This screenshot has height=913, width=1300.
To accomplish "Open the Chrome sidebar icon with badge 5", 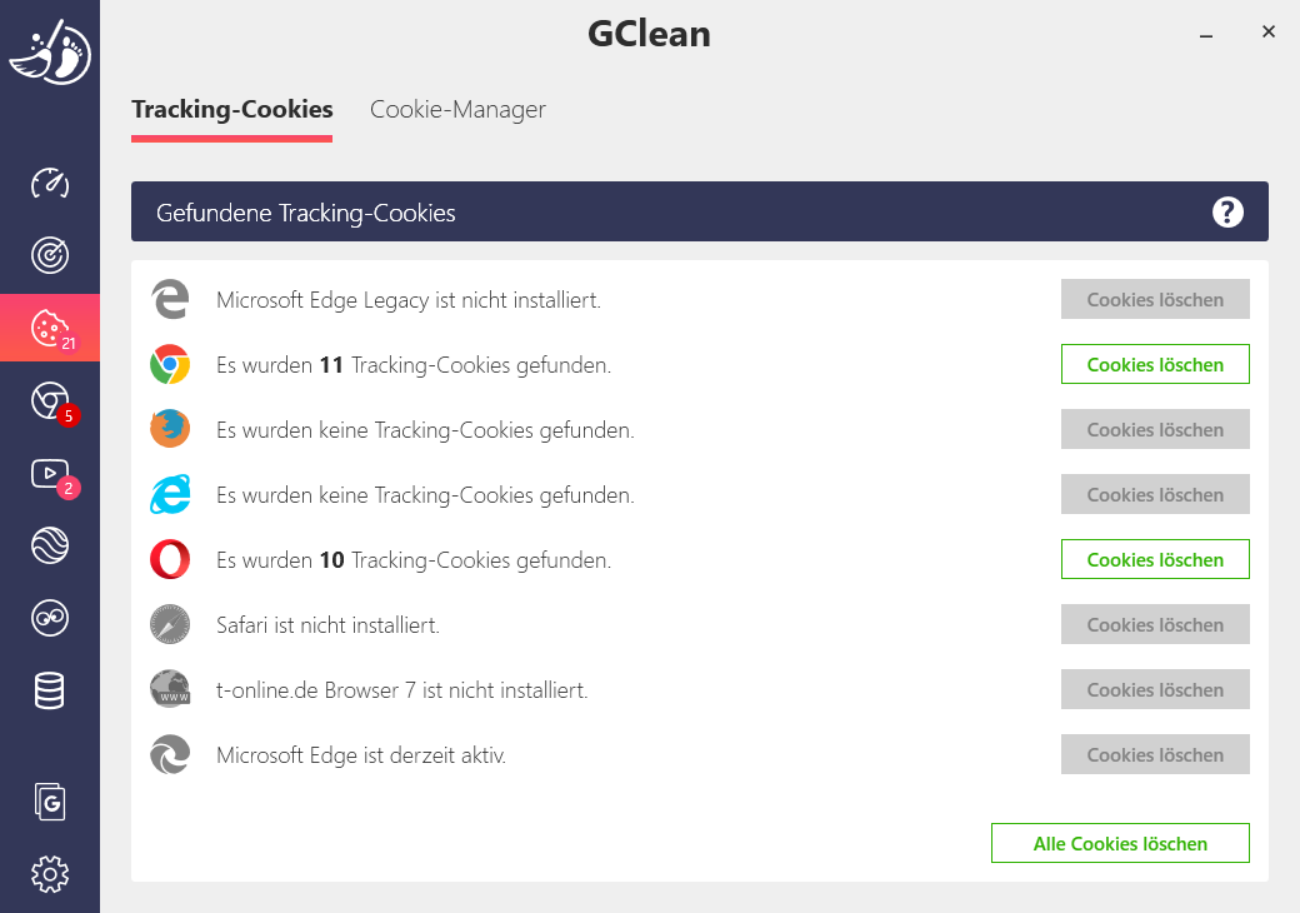I will point(50,401).
